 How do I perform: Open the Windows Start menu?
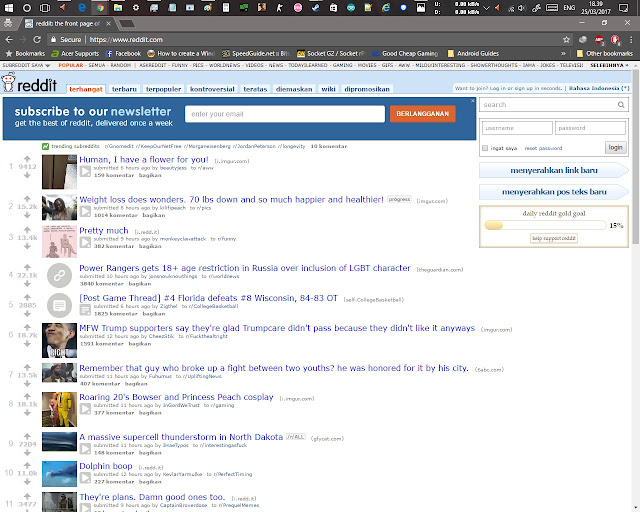9,8
